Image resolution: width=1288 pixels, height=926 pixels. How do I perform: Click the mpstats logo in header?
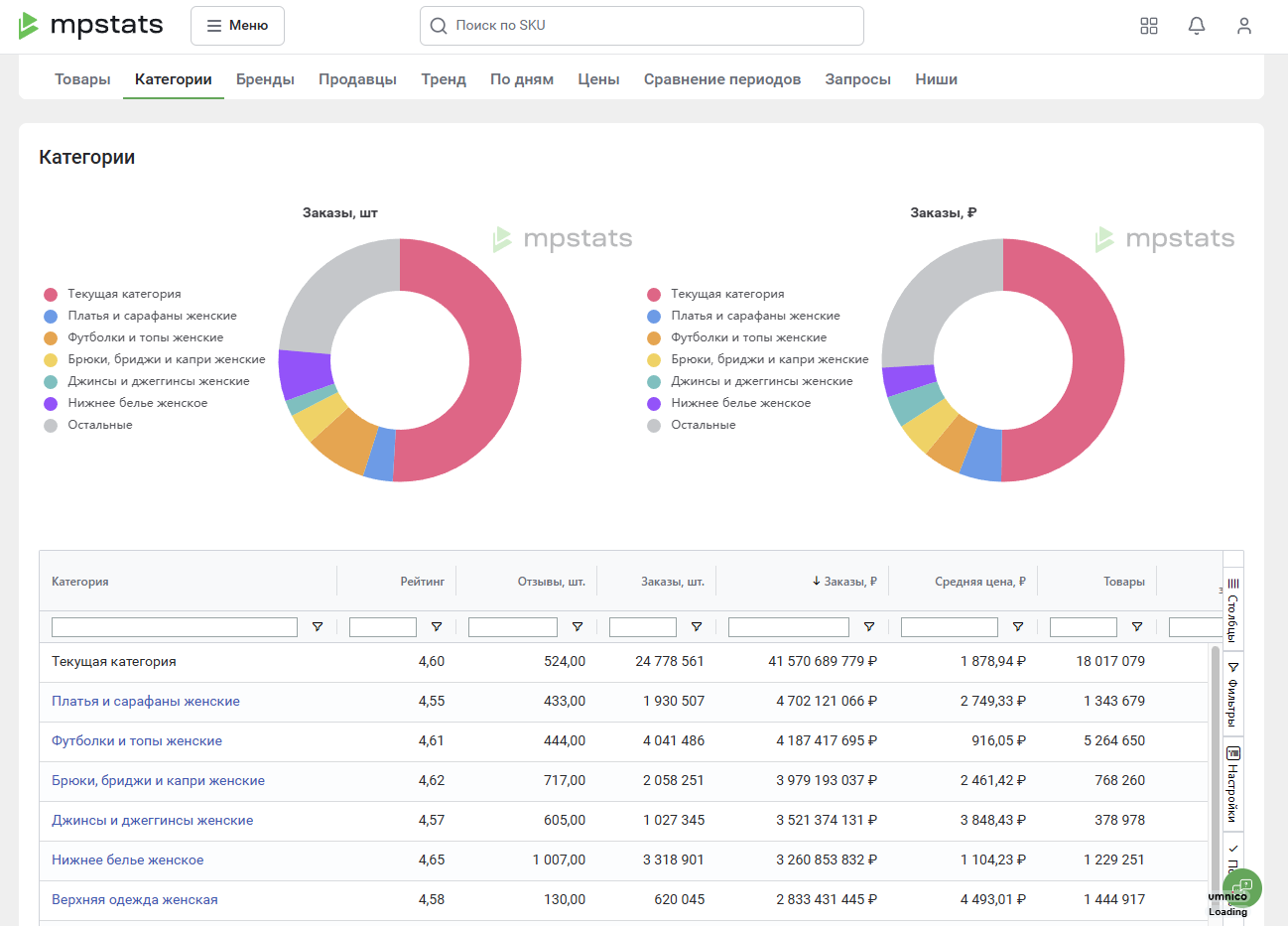pyautogui.click(x=90, y=26)
